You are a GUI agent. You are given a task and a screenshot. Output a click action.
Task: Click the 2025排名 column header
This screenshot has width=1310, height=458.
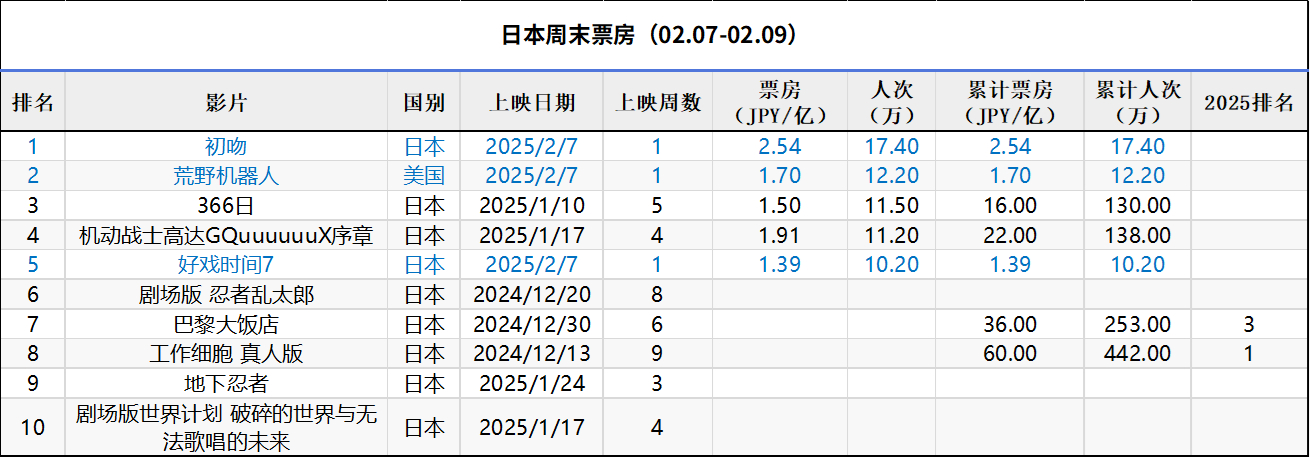coord(1249,102)
